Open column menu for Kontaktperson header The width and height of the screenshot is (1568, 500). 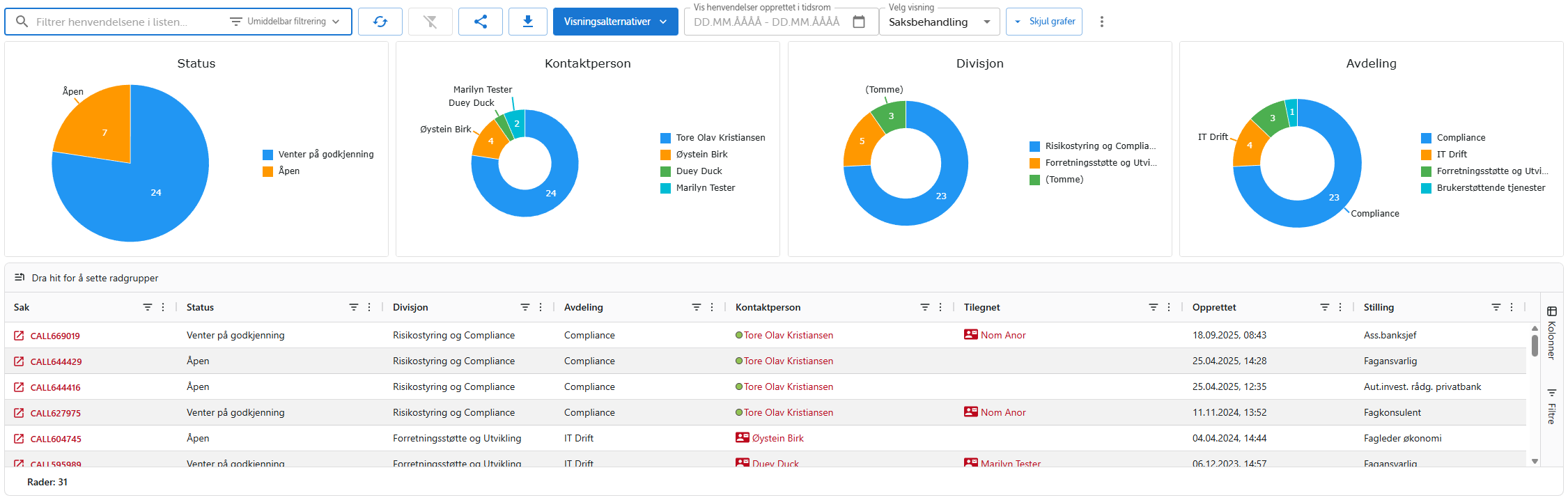coord(940,307)
